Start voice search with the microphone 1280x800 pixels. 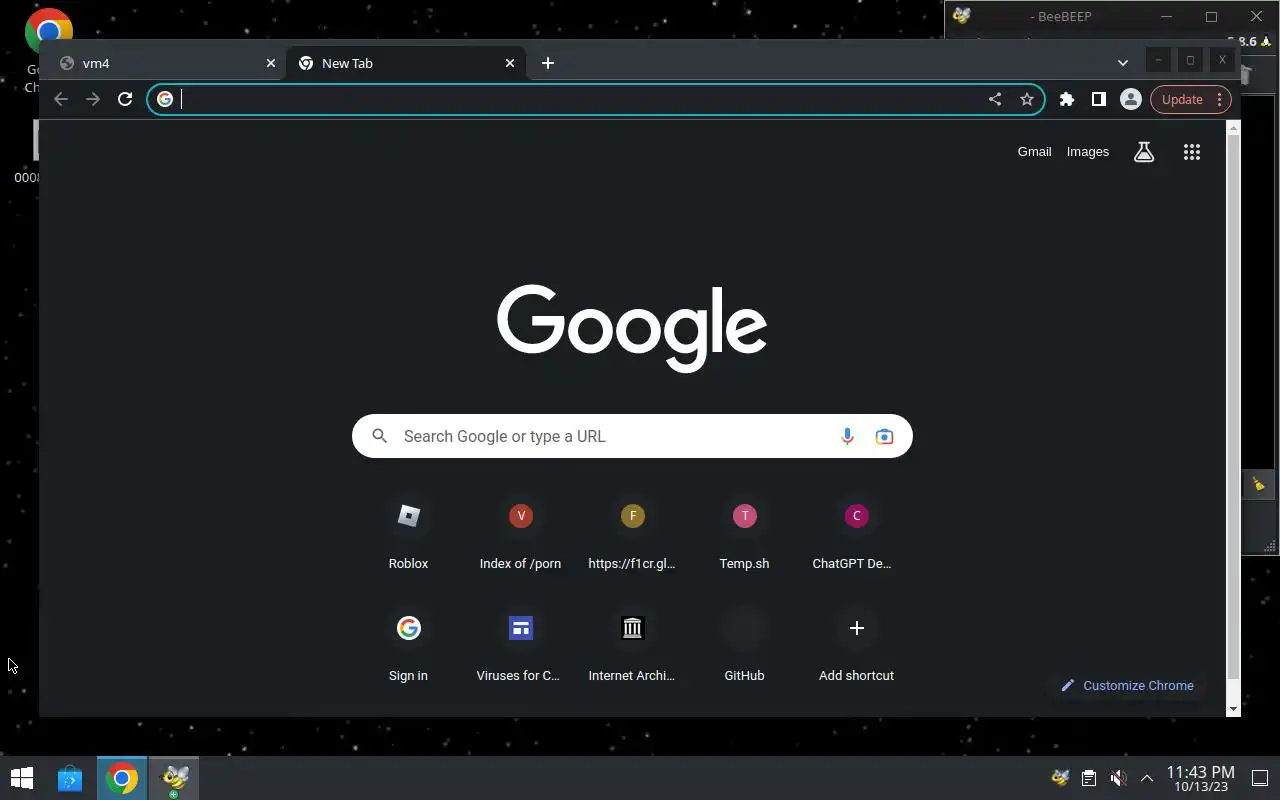pyautogui.click(x=847, y=436)
